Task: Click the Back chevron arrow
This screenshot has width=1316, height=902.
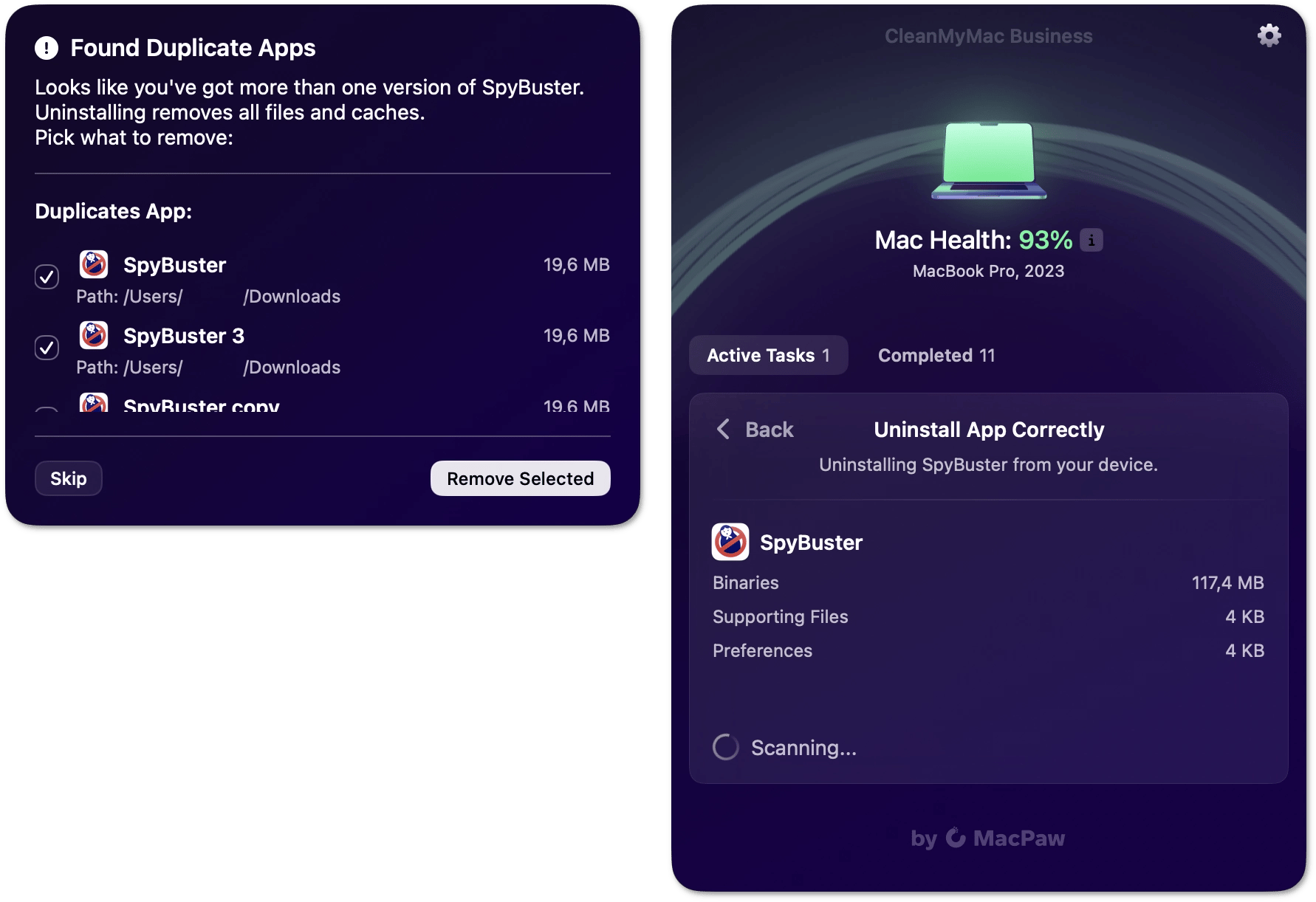Action: click(724, 429)
